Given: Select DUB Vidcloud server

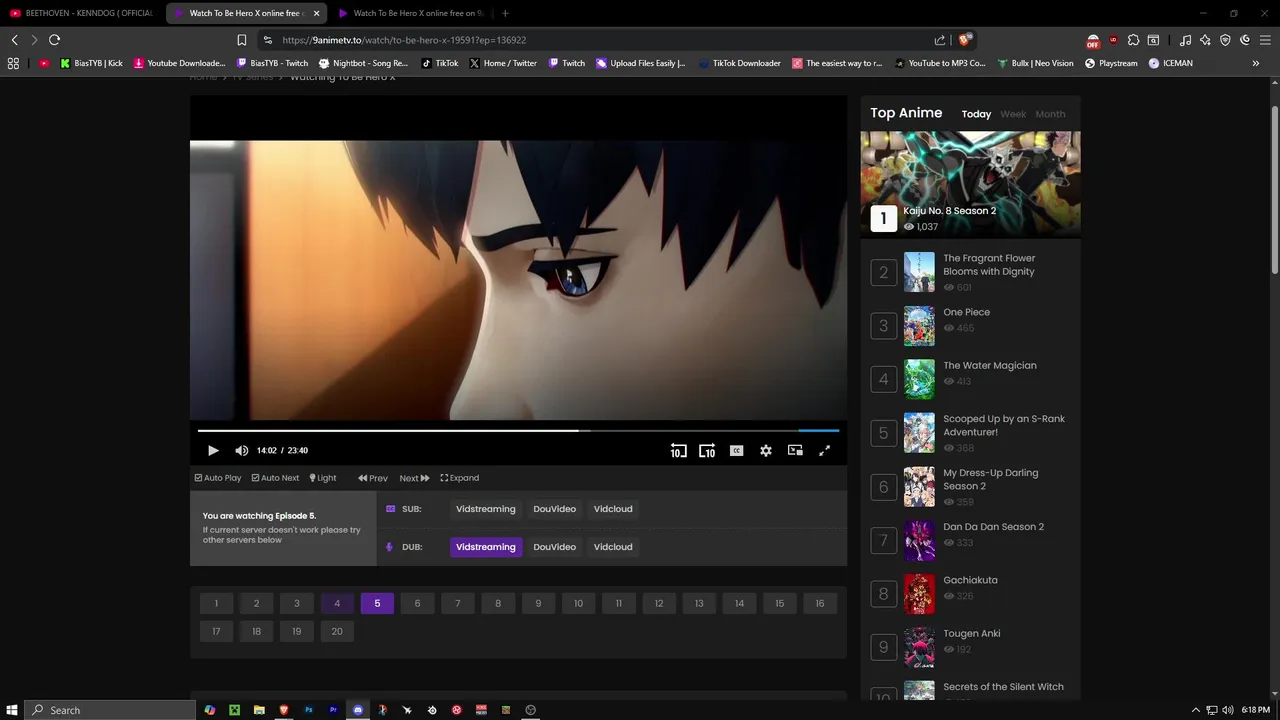Looking at the screenshot, I should click(613, 547).
